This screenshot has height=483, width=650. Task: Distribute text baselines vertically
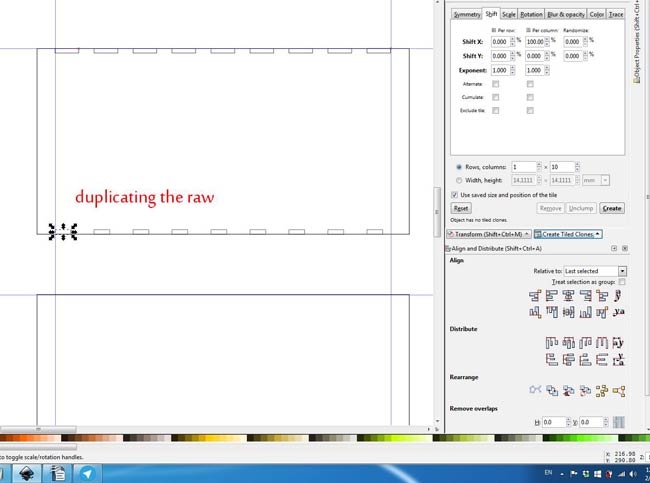click(618, 359)
